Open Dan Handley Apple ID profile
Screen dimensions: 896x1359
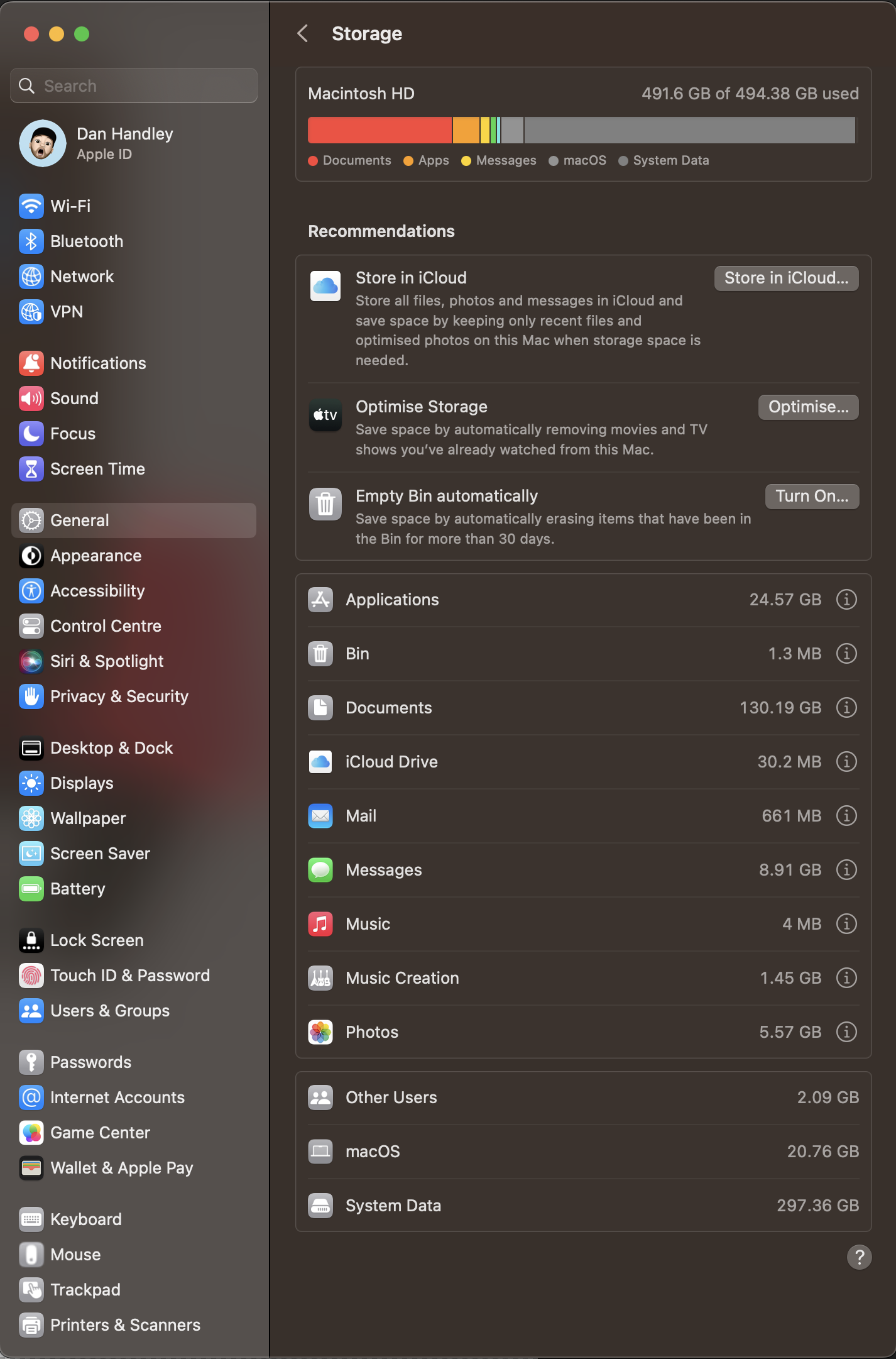coord(134,143)
